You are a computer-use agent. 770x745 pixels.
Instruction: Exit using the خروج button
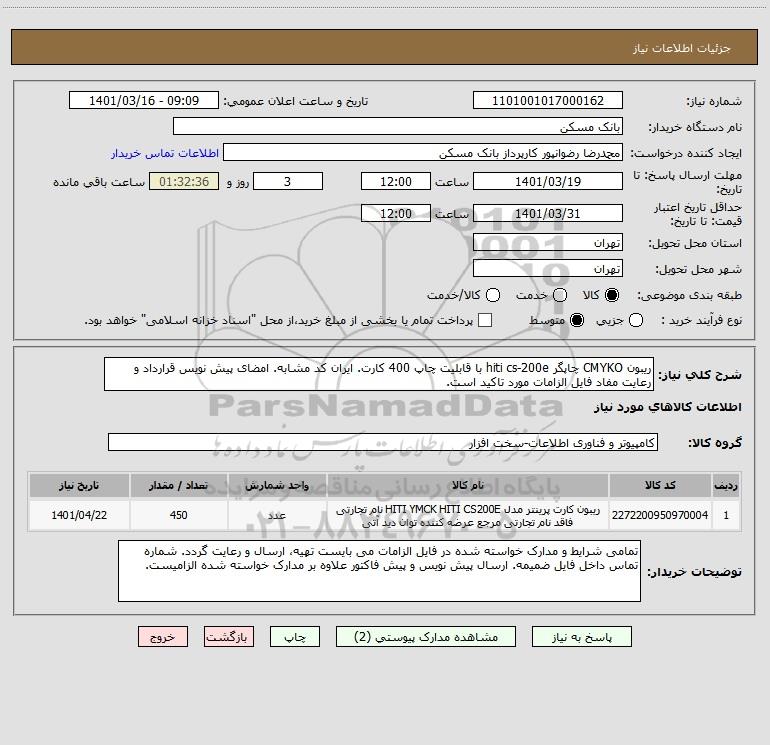pyautogui.click(x=163, y=637)
